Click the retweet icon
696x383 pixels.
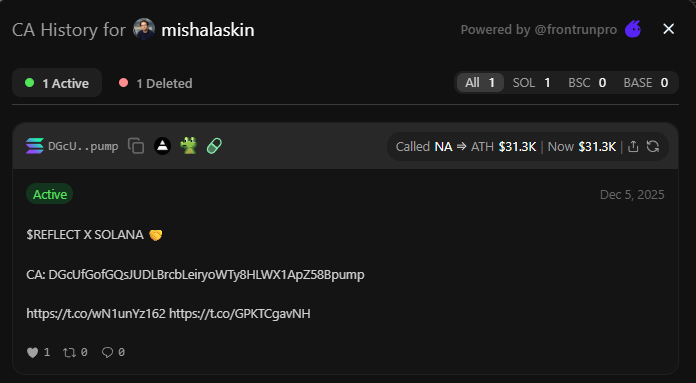pos(69,352)
